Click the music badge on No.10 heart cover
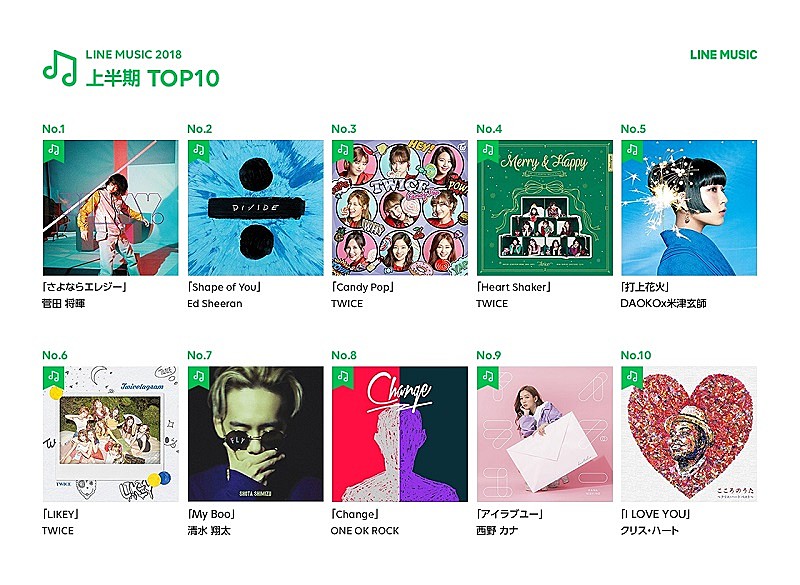The height and width of the screenshot is (585, 800). click(631, 376)
